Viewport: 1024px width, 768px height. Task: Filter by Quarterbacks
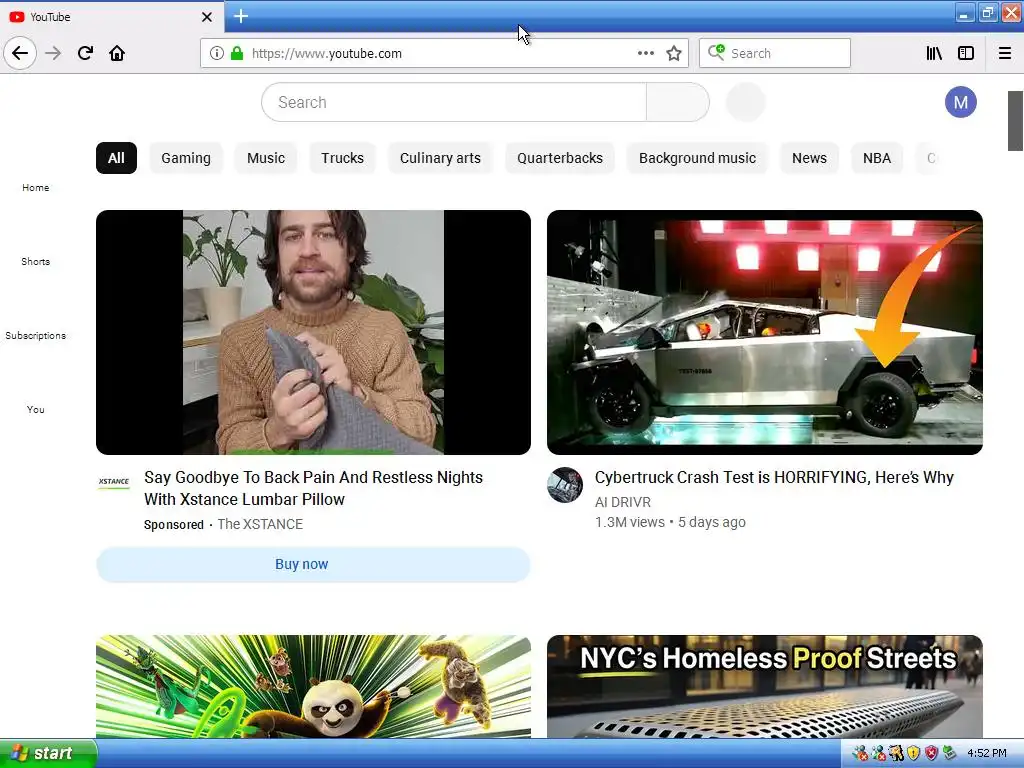click(x=560, y=158)
